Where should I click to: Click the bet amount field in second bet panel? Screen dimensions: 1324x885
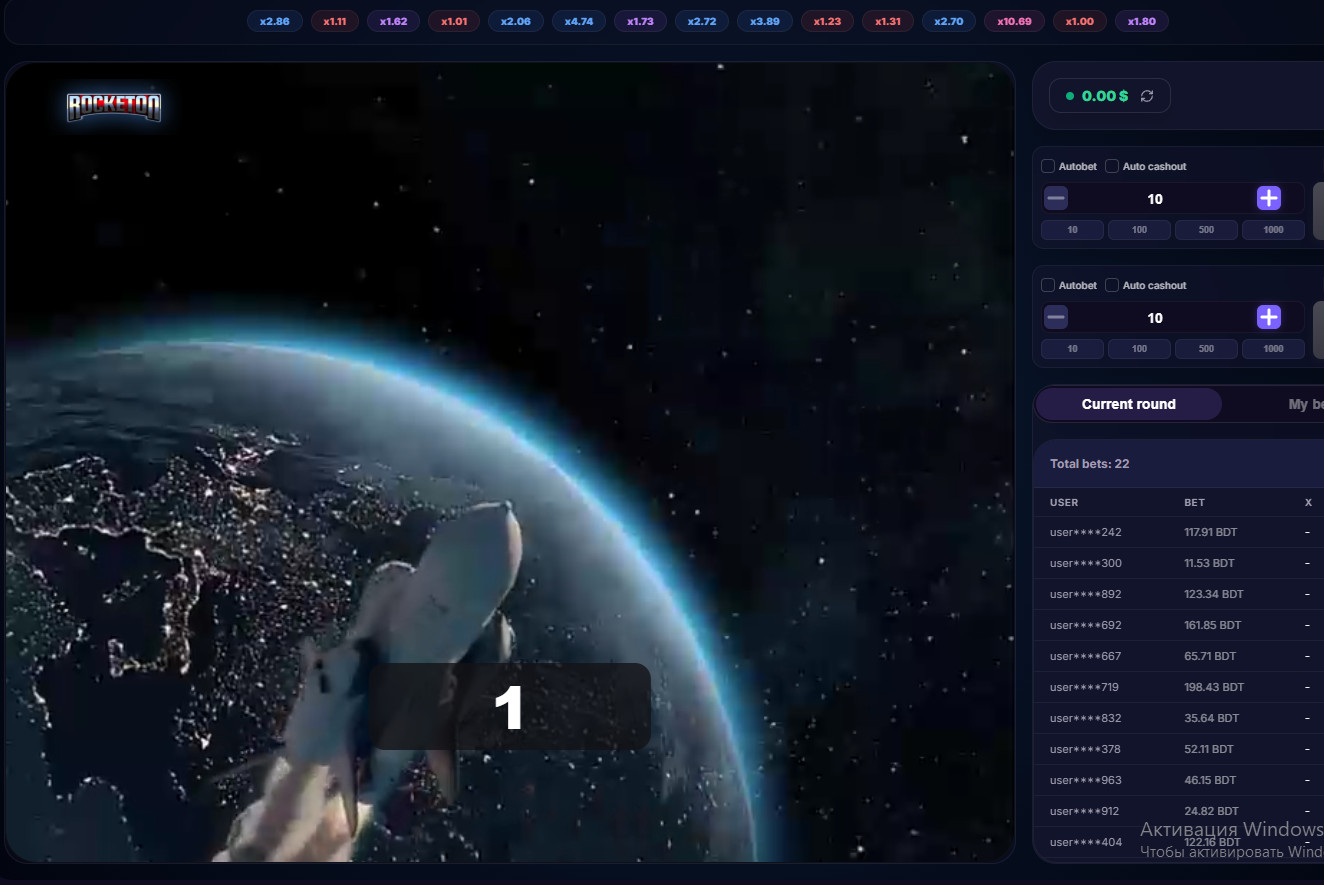[x=1155, y=318]
